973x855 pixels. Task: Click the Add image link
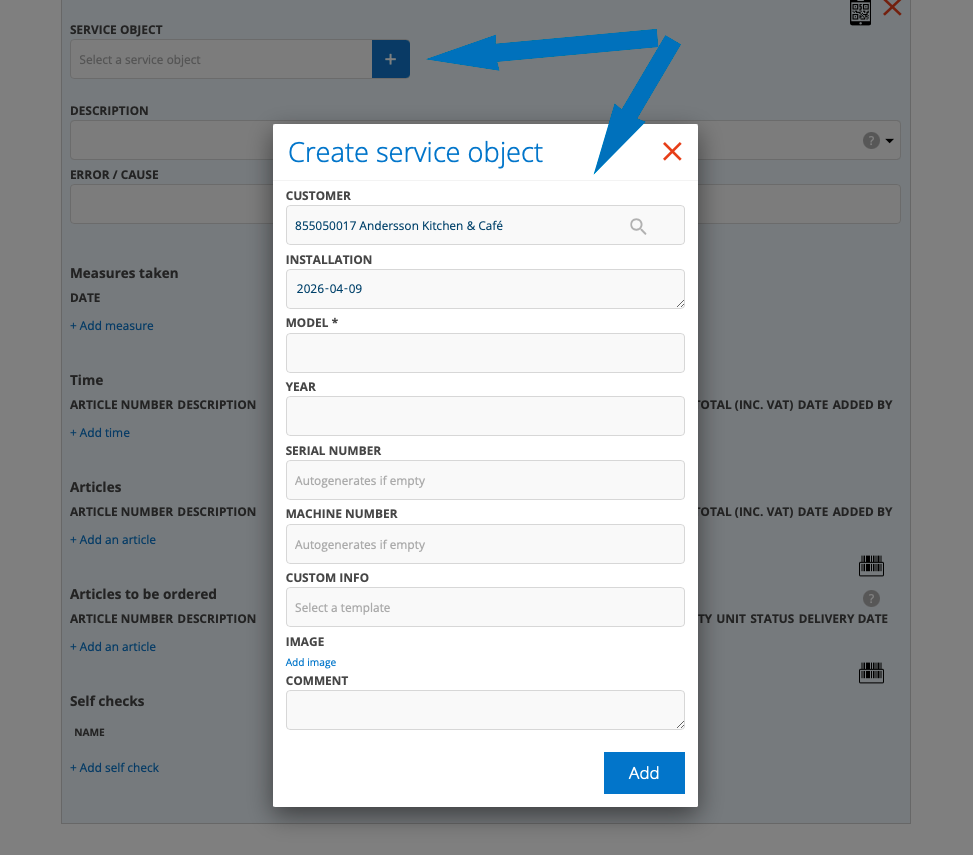click(311, 662)
